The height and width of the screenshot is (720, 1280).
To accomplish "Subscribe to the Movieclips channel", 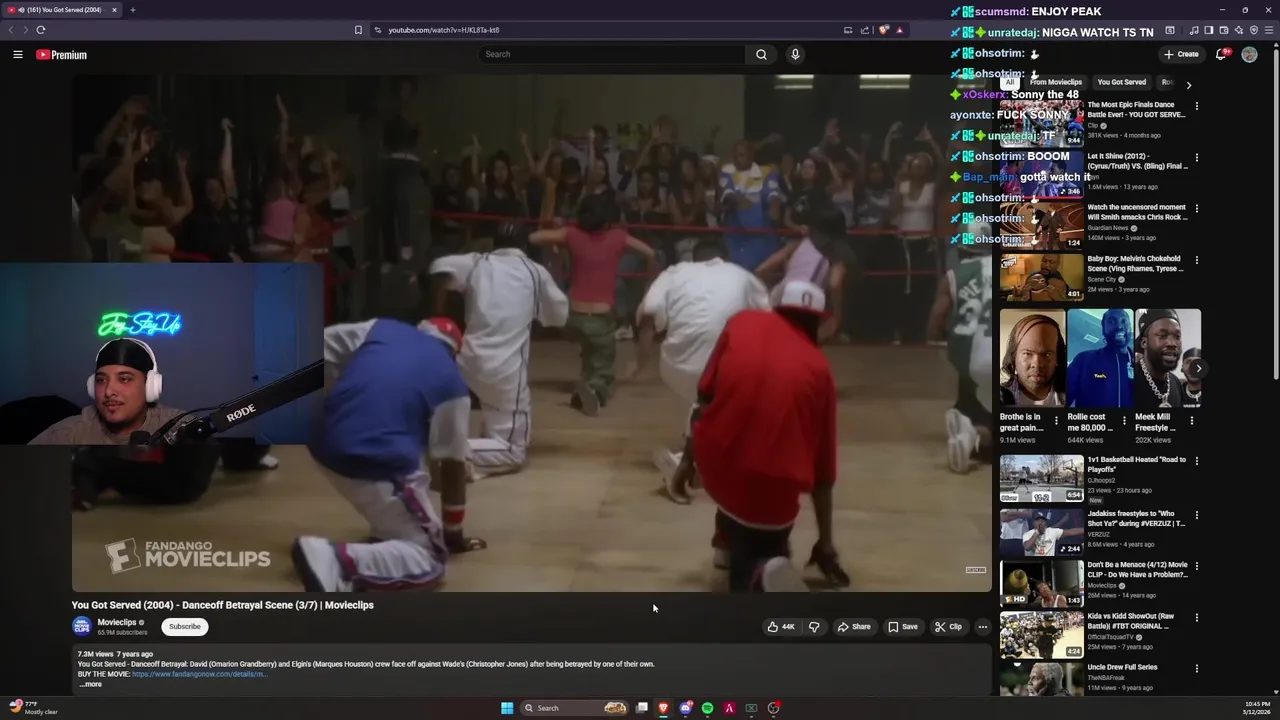I will click(x=185, y=626).
